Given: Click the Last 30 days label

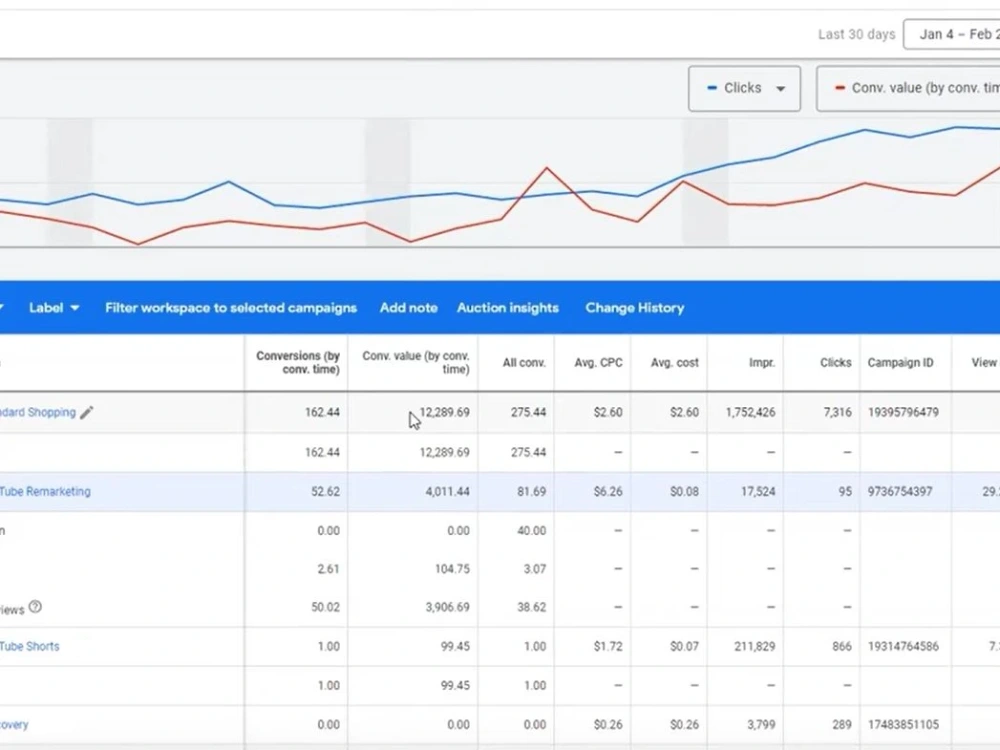Looking at the screenshot, I should [x=857, y=34].
